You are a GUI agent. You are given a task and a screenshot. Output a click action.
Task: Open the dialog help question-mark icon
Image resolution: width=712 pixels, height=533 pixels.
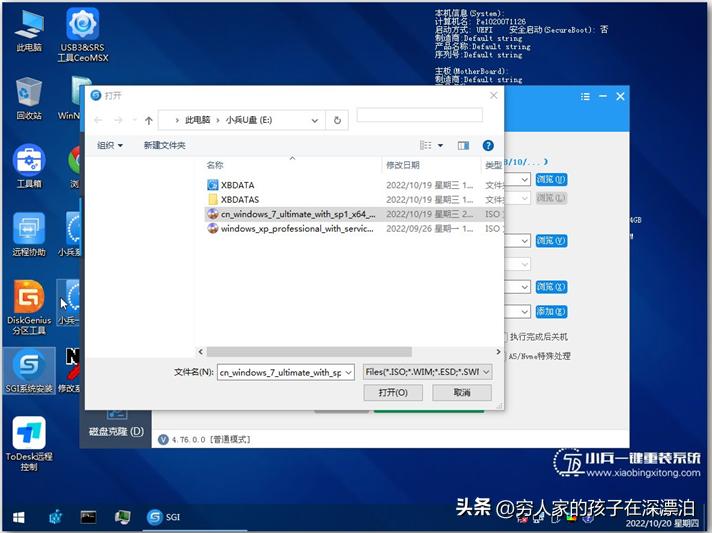(x=488, y=145)
